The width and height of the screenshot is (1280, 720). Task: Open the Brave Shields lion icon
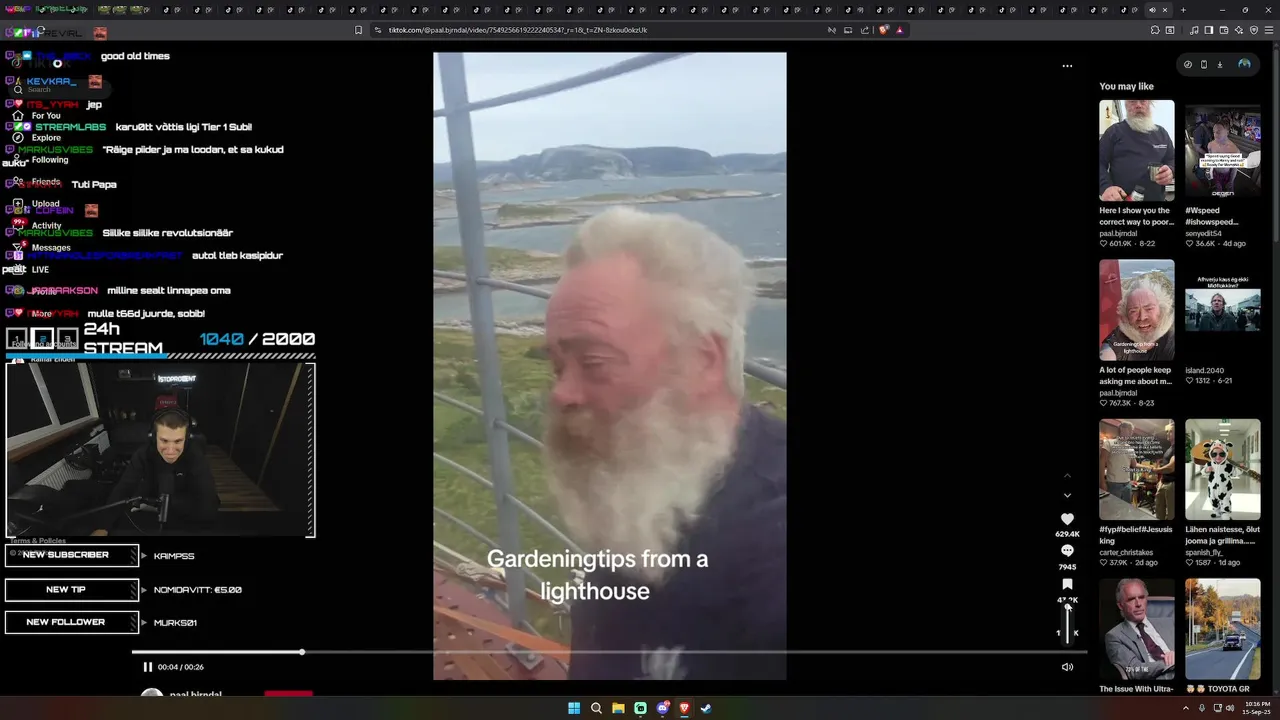coord(884,30)
